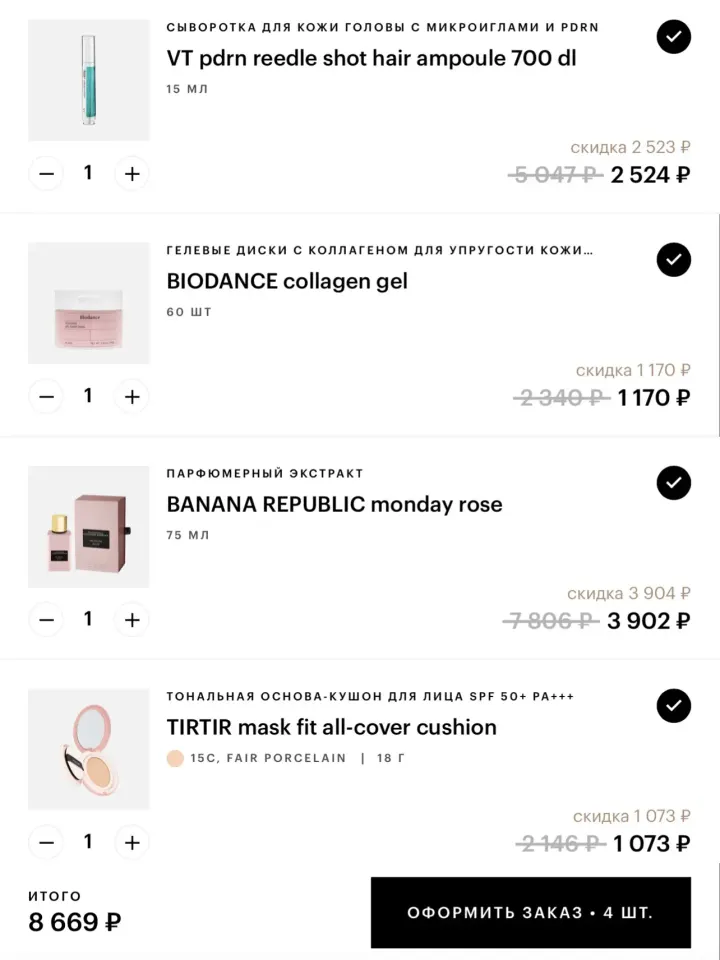
Task: Uncheck the VT pdrn hair ampoule item
Action: pyautogui.click(x=673, y=37)
